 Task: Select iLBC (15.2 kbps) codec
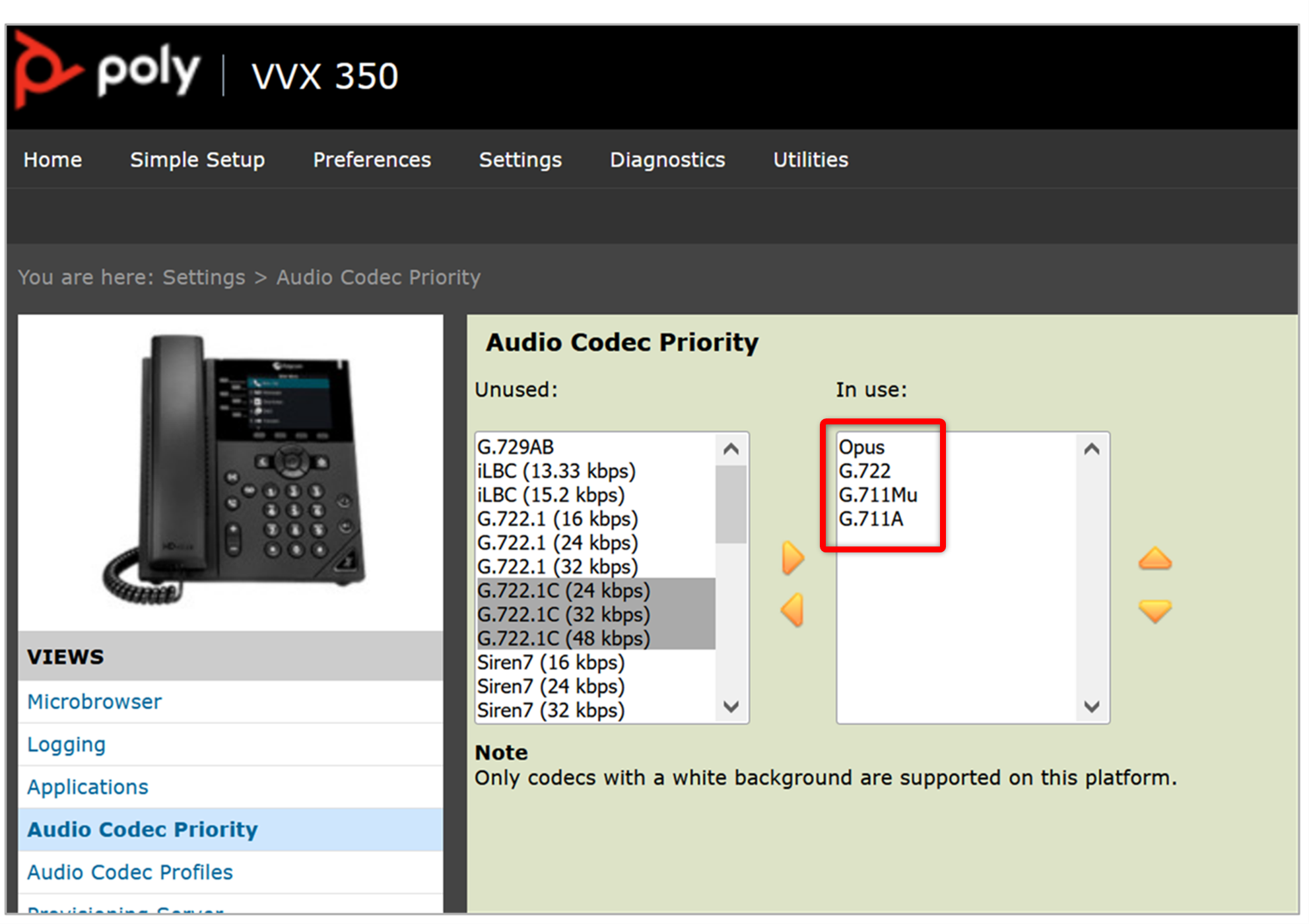[595, 494]
